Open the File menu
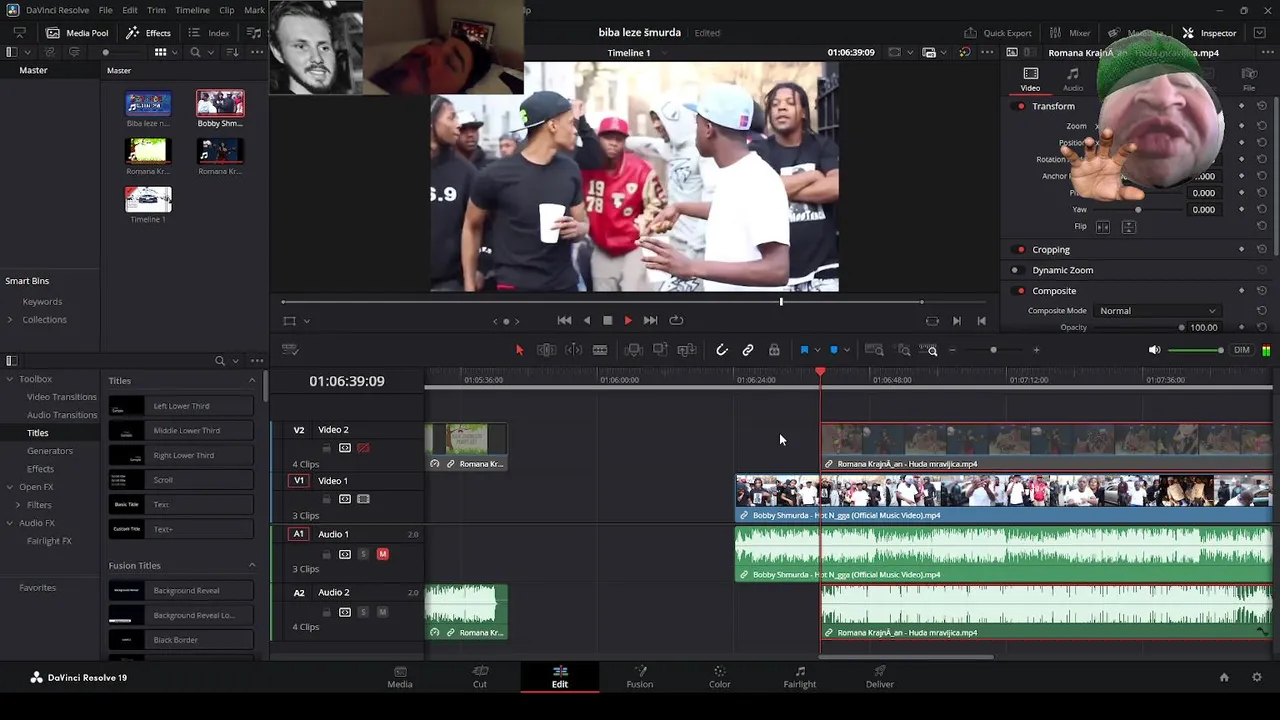 [105, 10]
